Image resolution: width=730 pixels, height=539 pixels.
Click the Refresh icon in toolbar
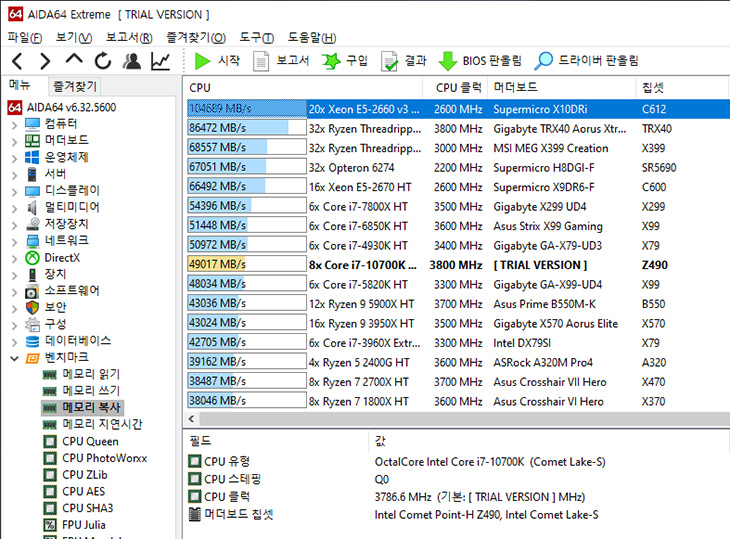[103, 61]
